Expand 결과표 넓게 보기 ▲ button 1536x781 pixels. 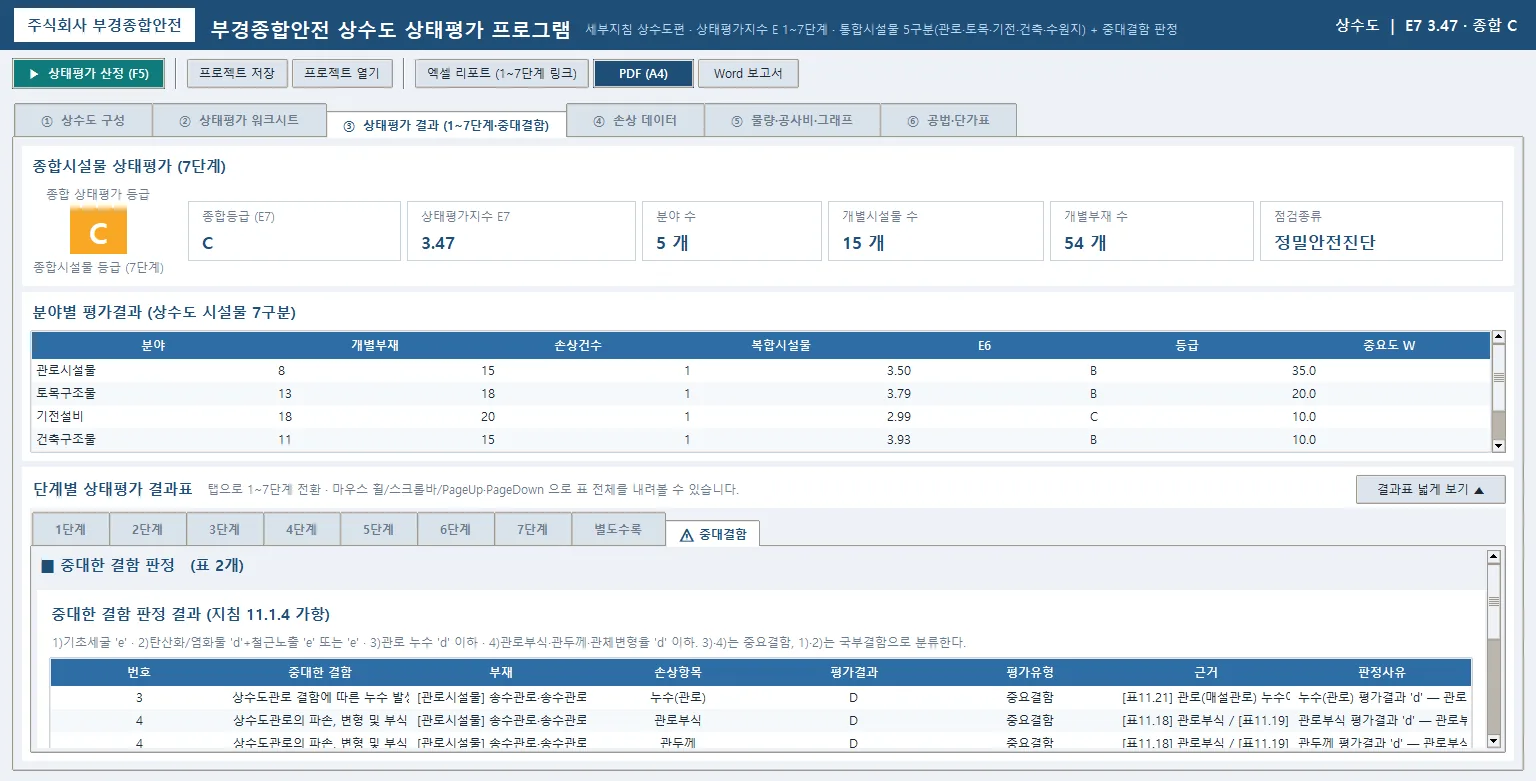(1430, 489)
